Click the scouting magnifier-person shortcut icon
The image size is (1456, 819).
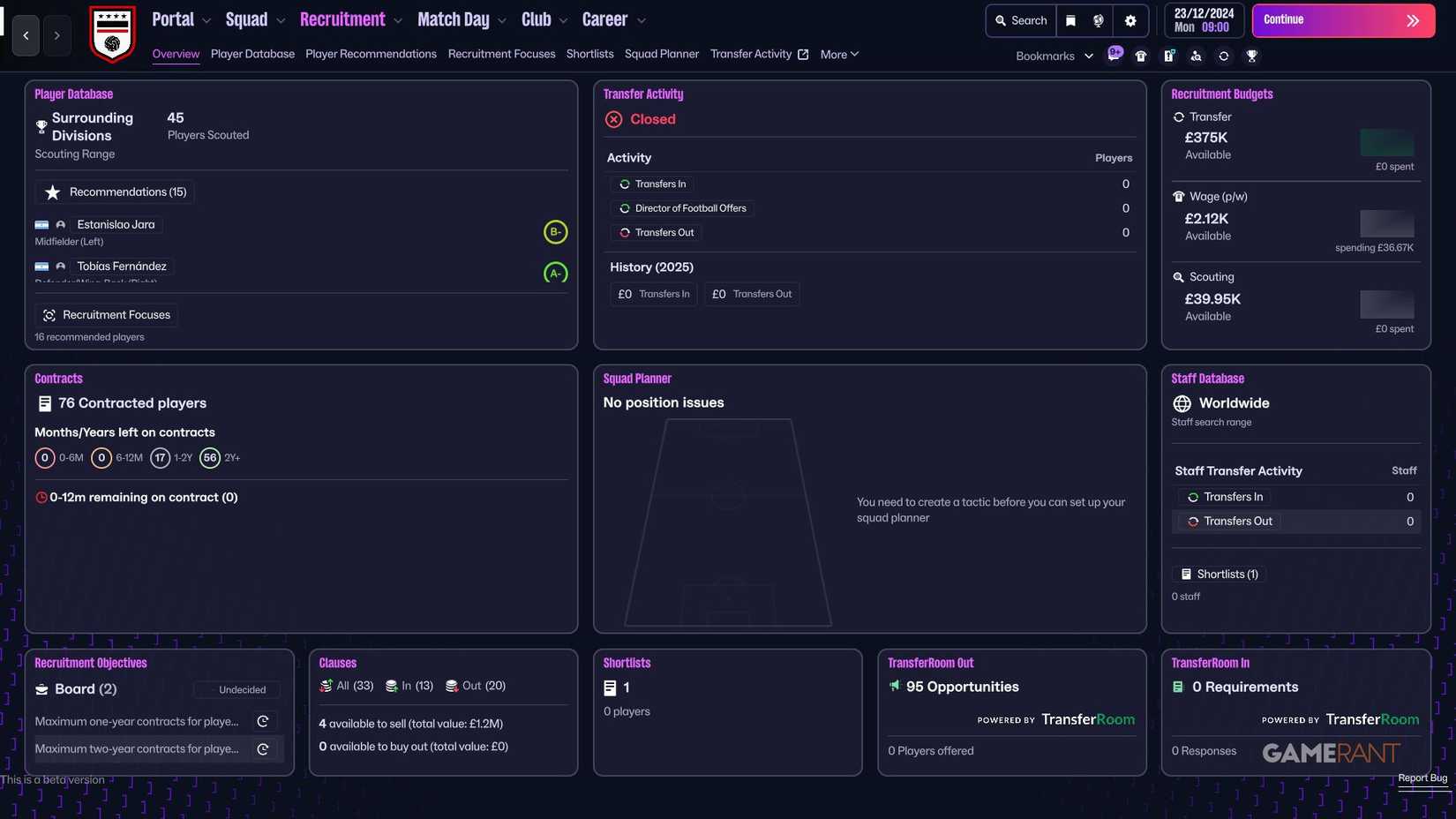1196,56
